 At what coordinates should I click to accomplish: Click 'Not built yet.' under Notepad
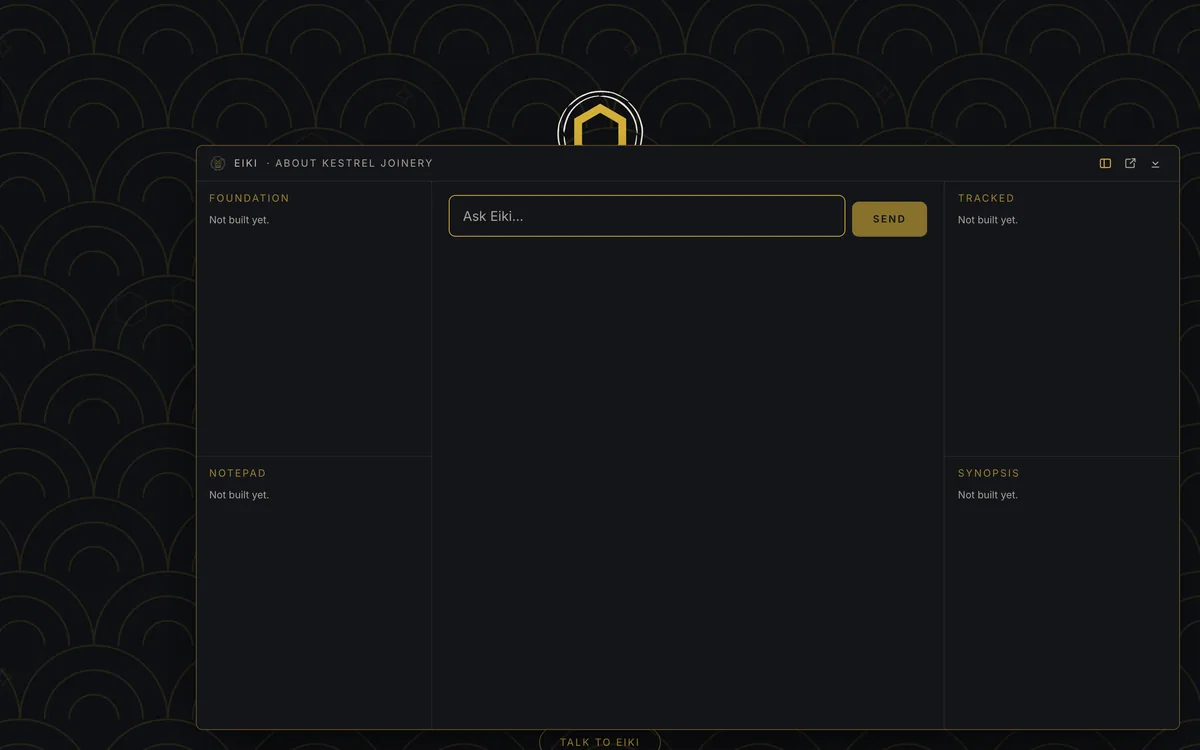pyautogui.click(x=239, y=495)
